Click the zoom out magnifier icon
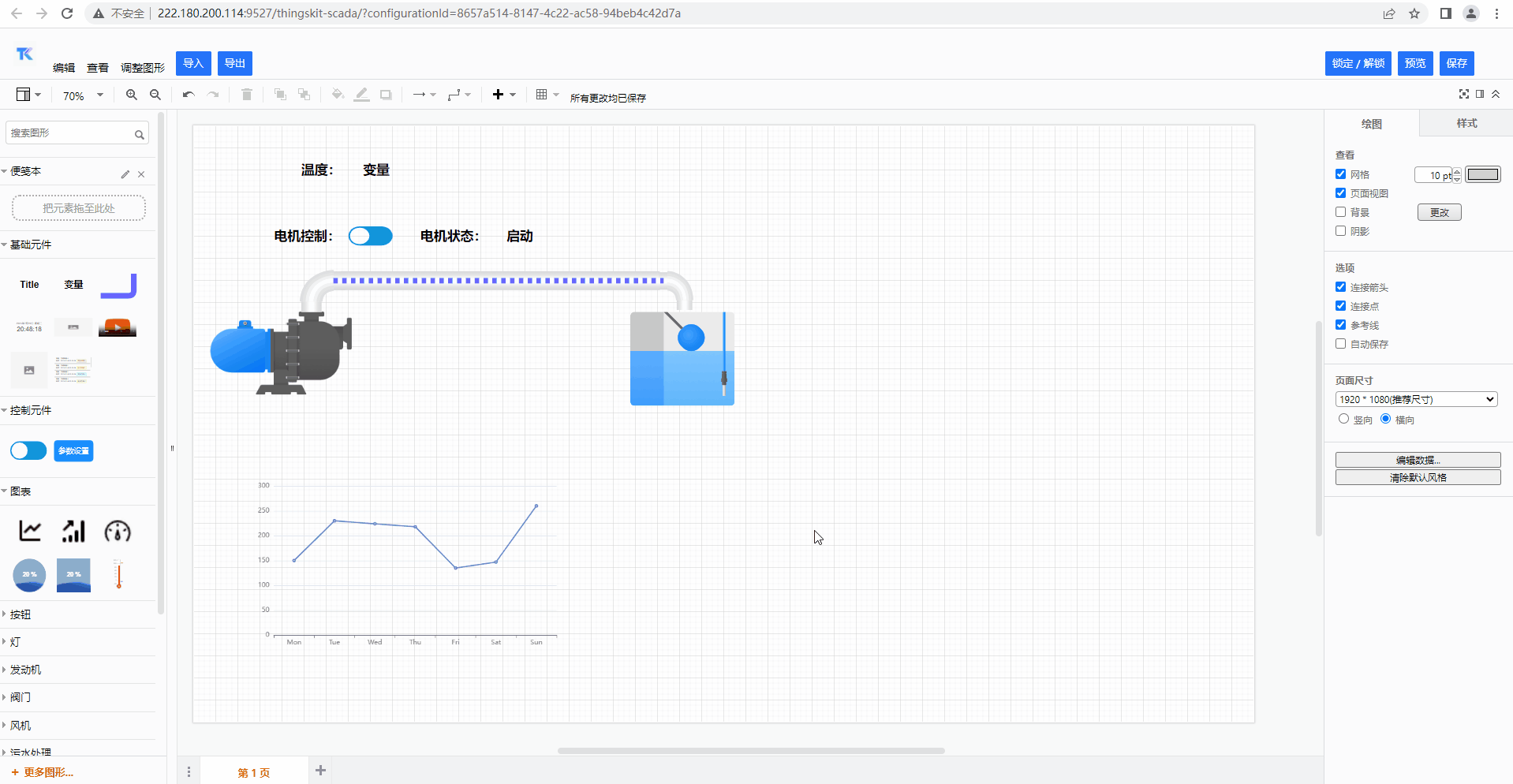The image size is (1513, 784). pos(155,95)
